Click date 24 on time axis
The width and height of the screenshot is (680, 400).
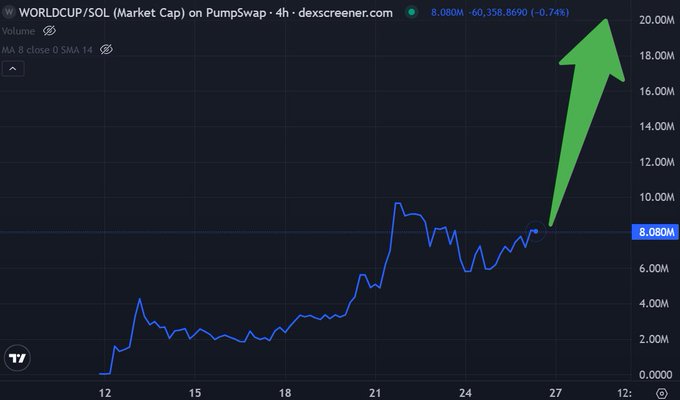[x=465, y=393]
